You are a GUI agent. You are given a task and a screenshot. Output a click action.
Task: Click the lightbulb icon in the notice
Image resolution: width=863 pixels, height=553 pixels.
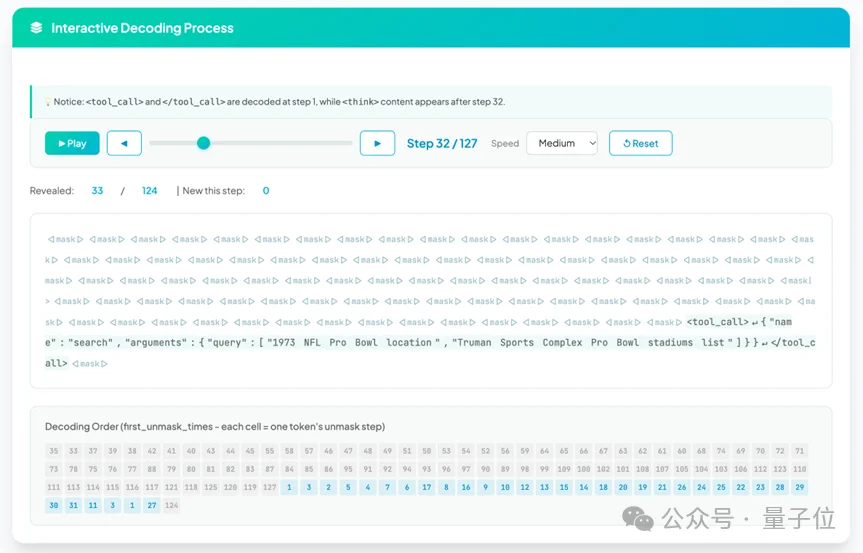click(x=47, y=102)
